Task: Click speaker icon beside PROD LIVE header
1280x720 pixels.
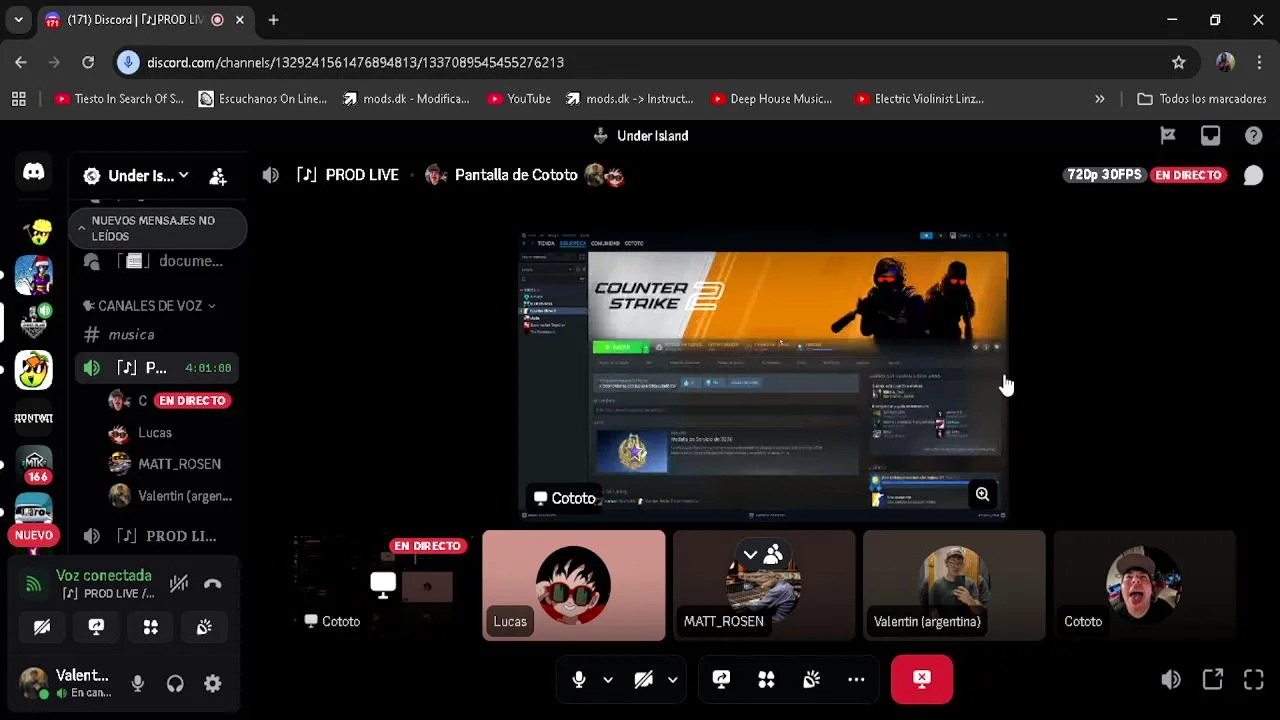Action: pos(270,175)
